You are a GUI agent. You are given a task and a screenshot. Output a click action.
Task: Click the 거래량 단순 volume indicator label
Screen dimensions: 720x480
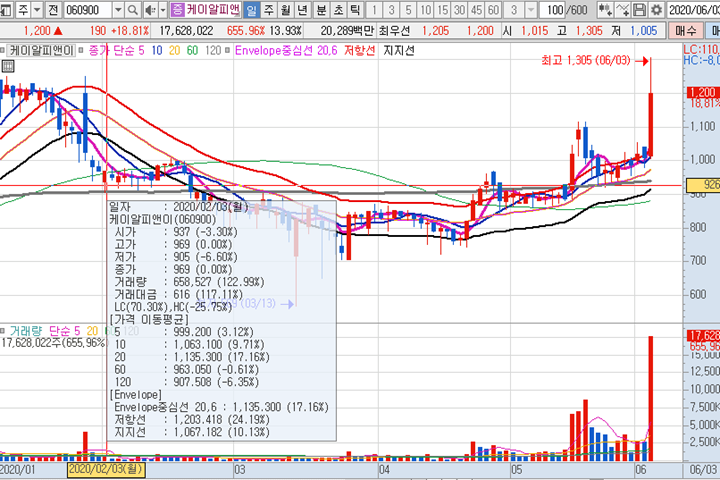45,331
